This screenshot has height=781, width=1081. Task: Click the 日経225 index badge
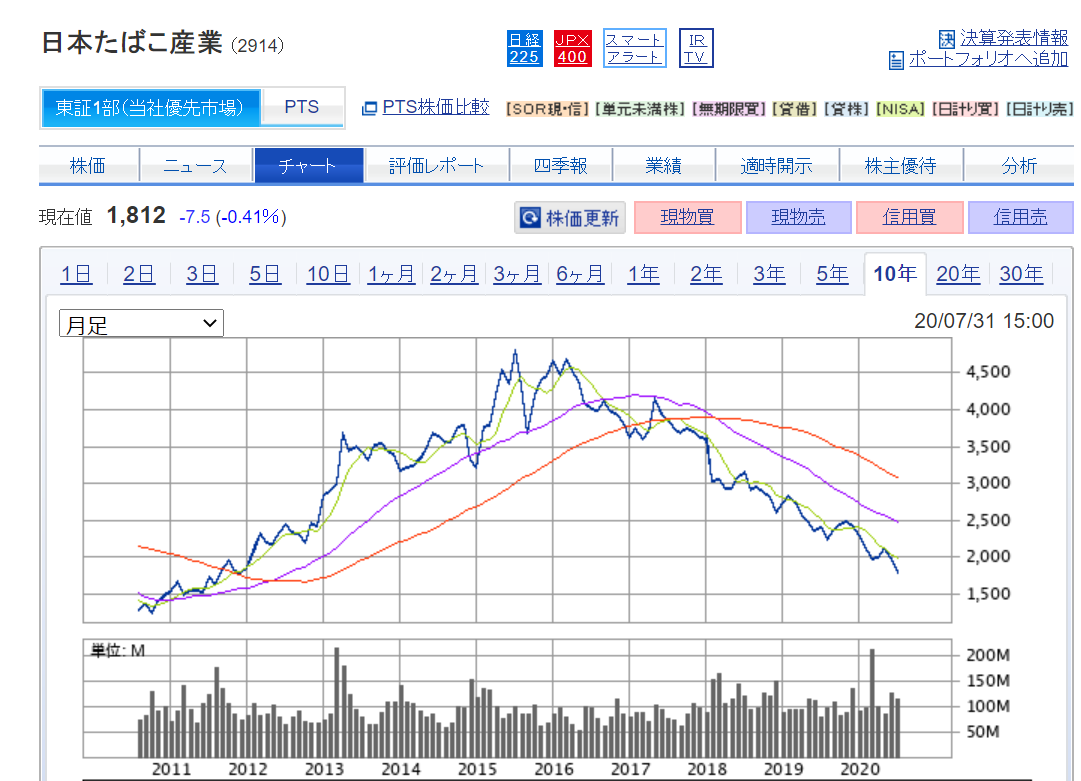pyautogui.click(x=524, y=48)
